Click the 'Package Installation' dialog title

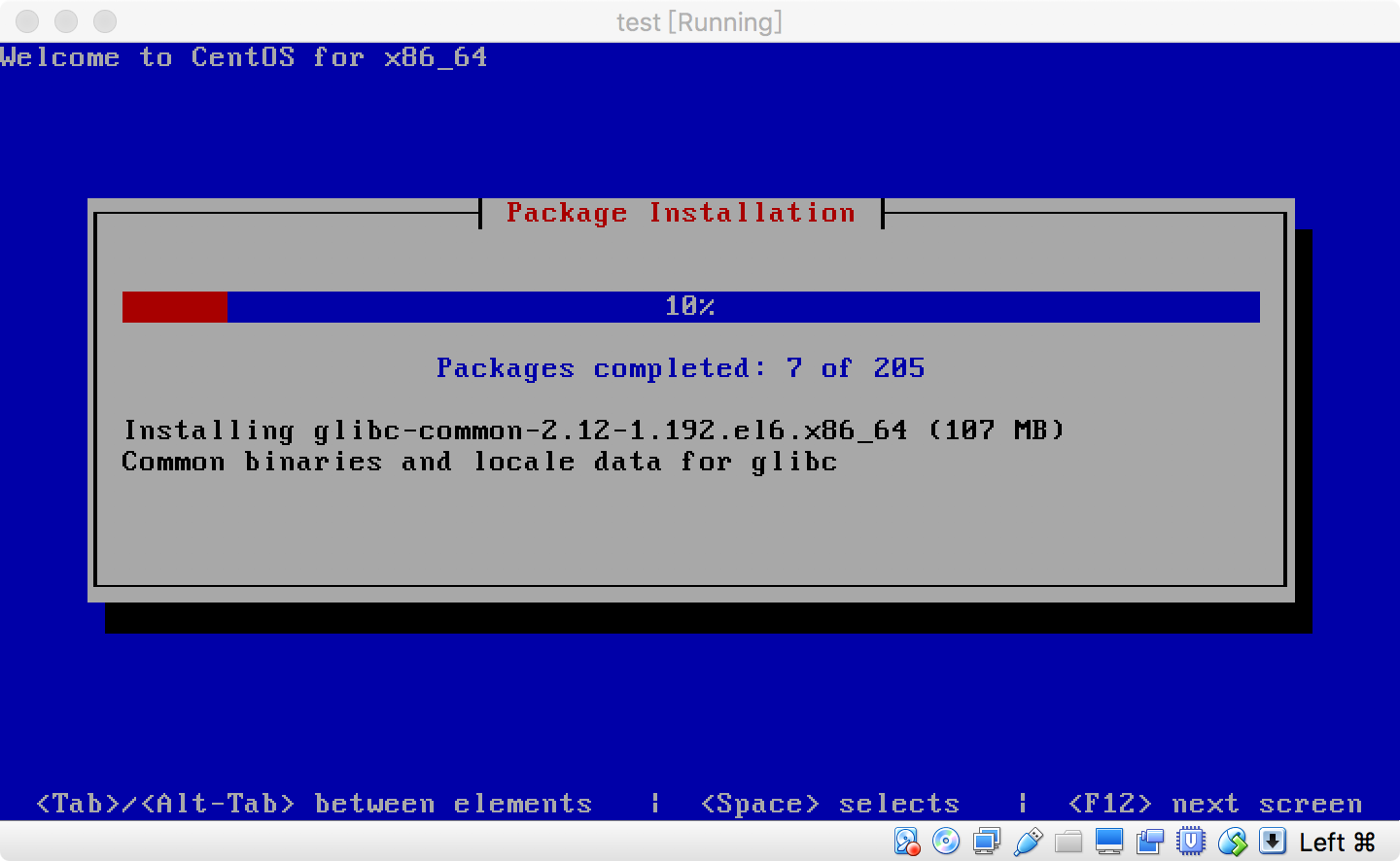click(681, 213)
